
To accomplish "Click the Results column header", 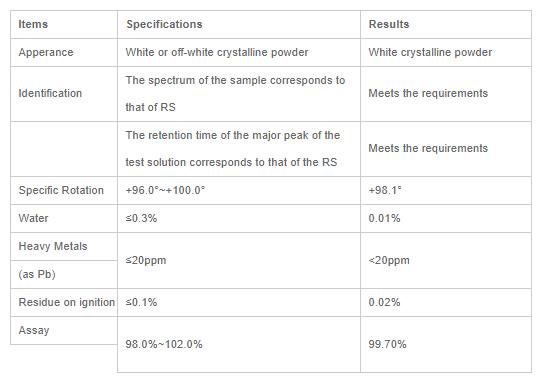I will (389, 24).
